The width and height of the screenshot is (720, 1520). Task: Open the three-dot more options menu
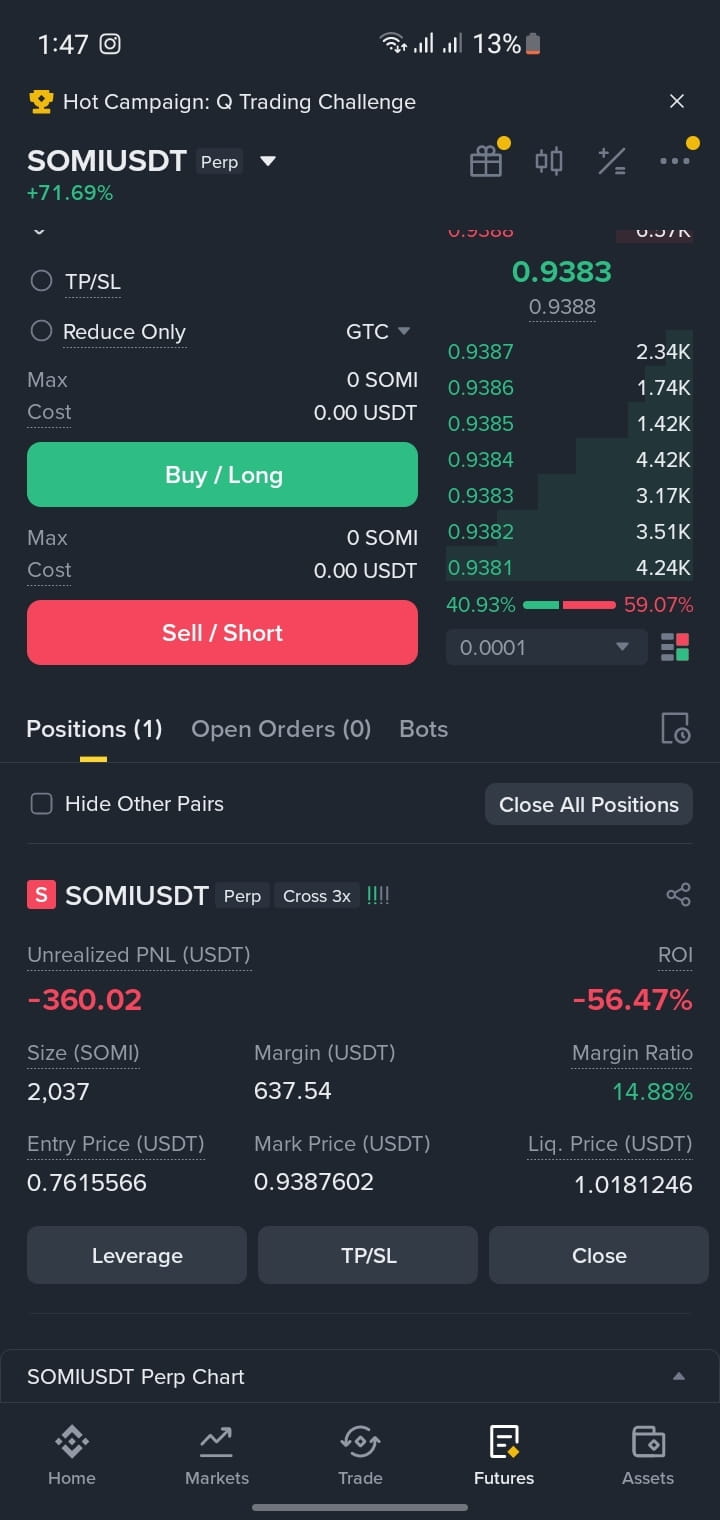pyautogui.click(x=674, y=161)
